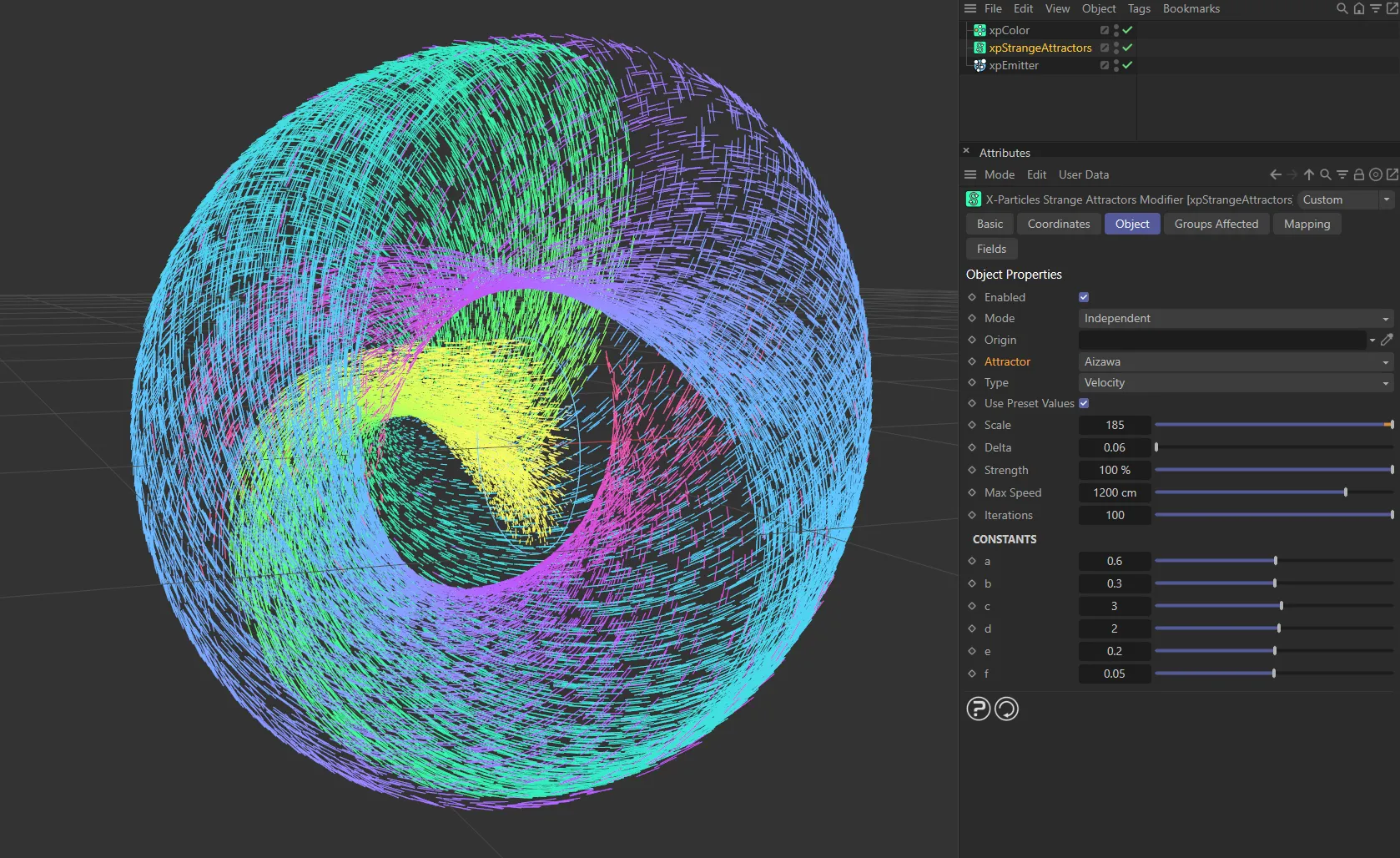This screenshot has width=1400, height=858.
Task: Expand the Mode dropdown set to Independent
Action: tap(1235, 318)
